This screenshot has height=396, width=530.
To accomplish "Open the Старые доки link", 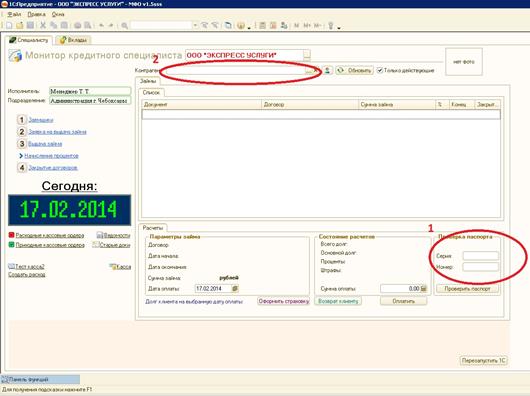I will coord(115,245).
